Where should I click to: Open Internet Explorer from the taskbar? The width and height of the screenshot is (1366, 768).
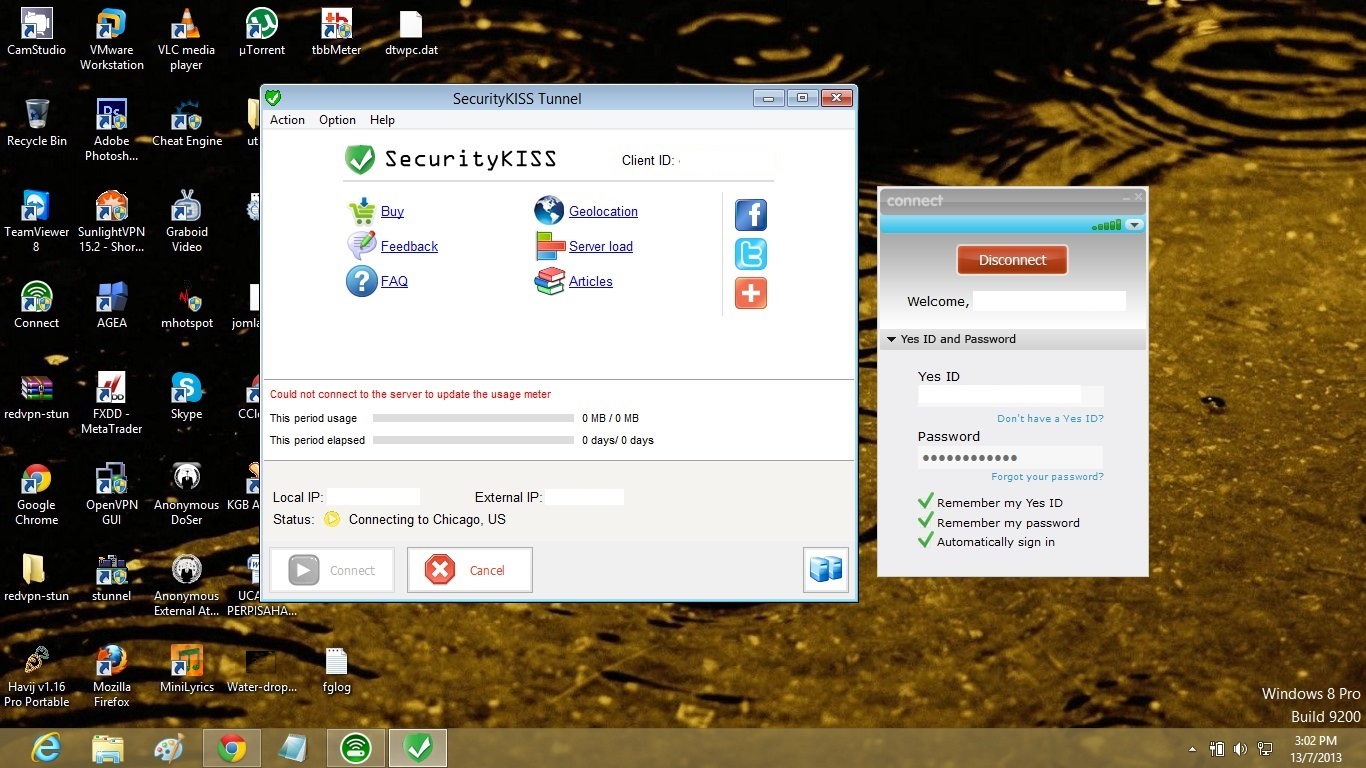[46, 748]
